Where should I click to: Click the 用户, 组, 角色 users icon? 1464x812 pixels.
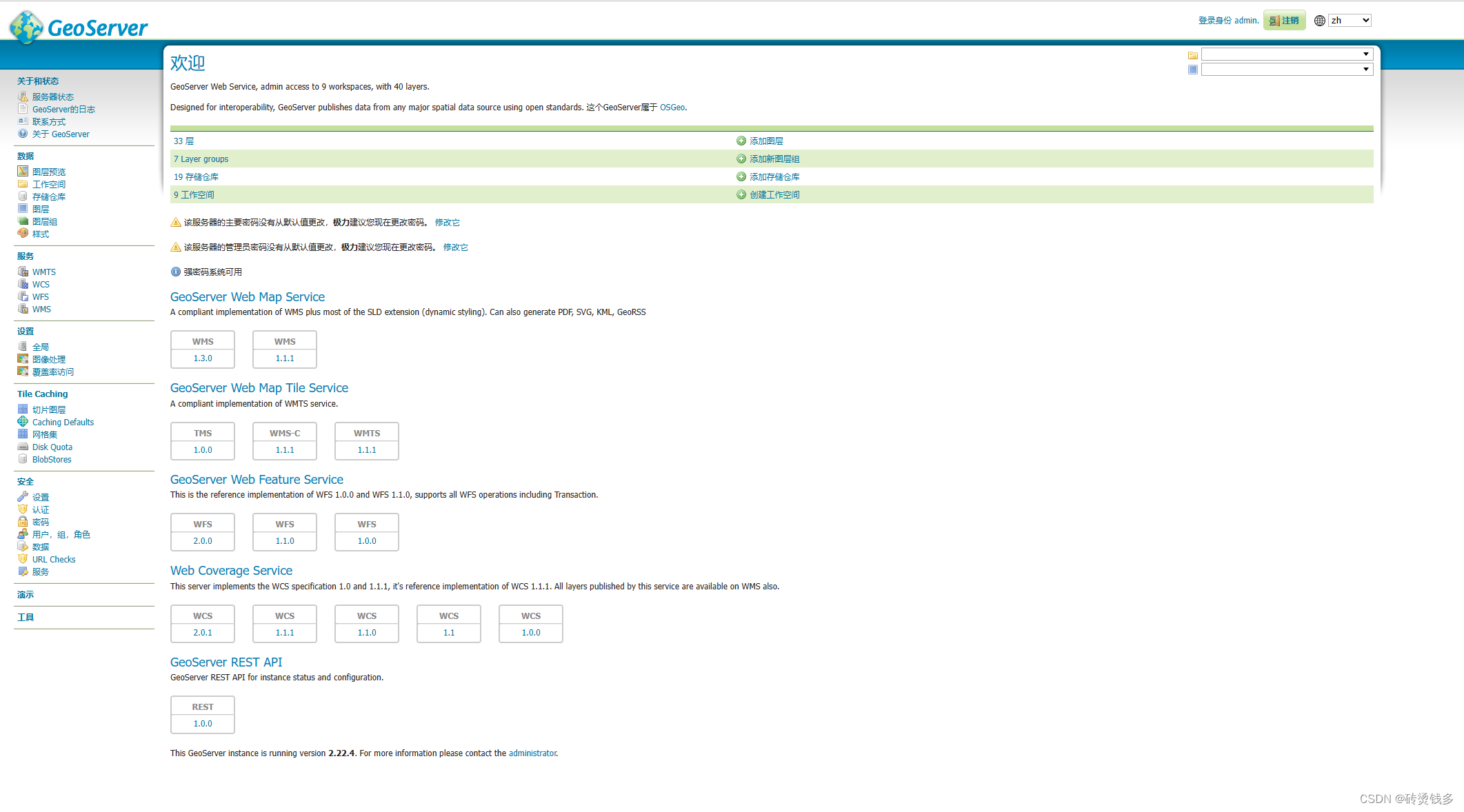(23, 534)
